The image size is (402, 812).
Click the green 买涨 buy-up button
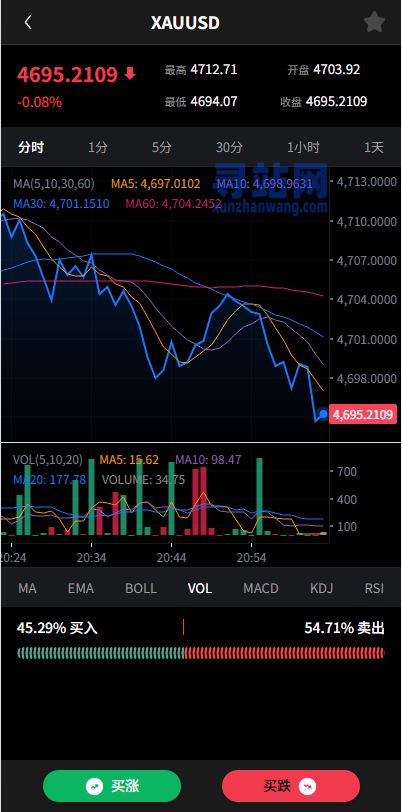[x=112, y=786]
